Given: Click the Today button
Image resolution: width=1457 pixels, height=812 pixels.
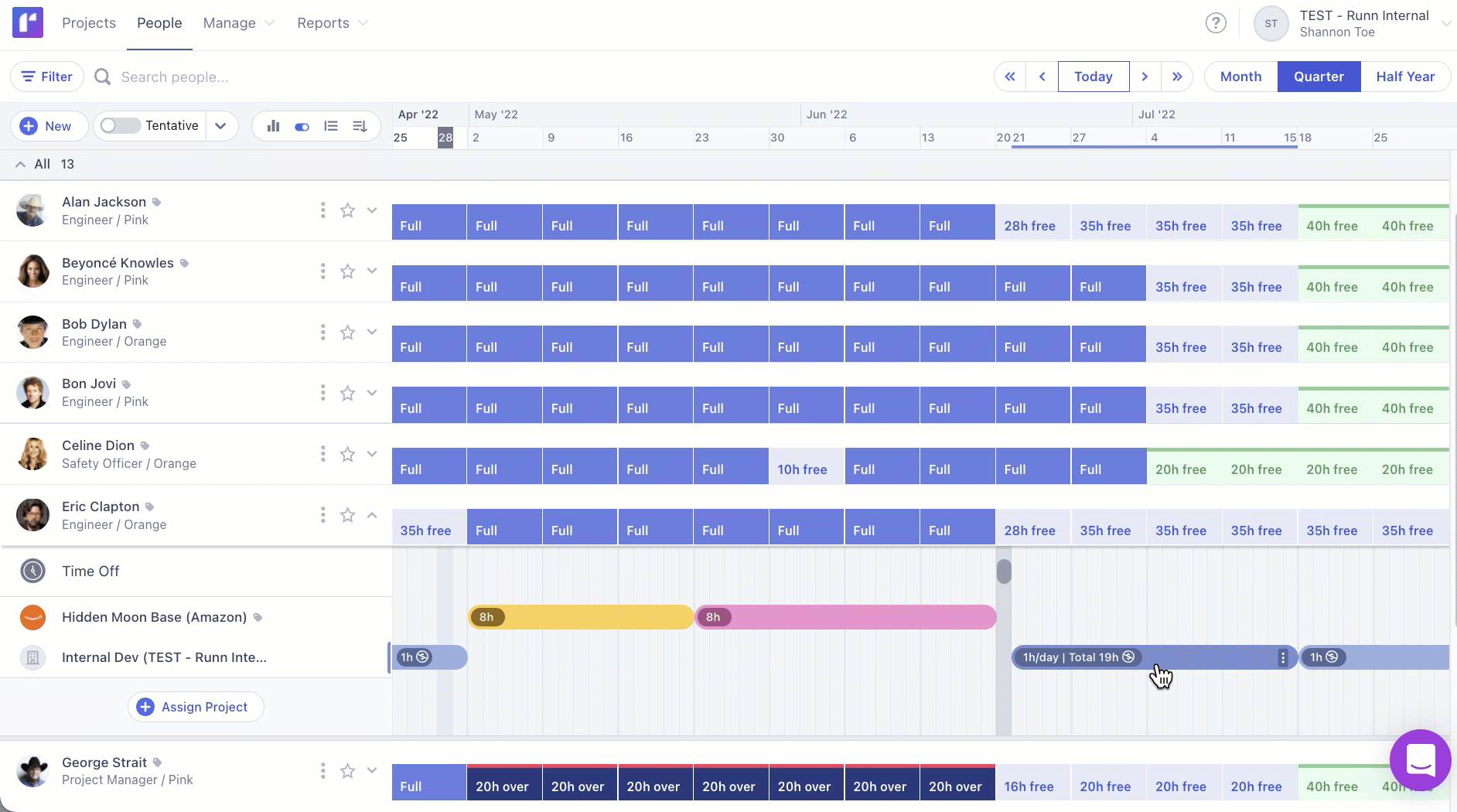Looking at the screenshot, I should click(x=1093, y=77).
